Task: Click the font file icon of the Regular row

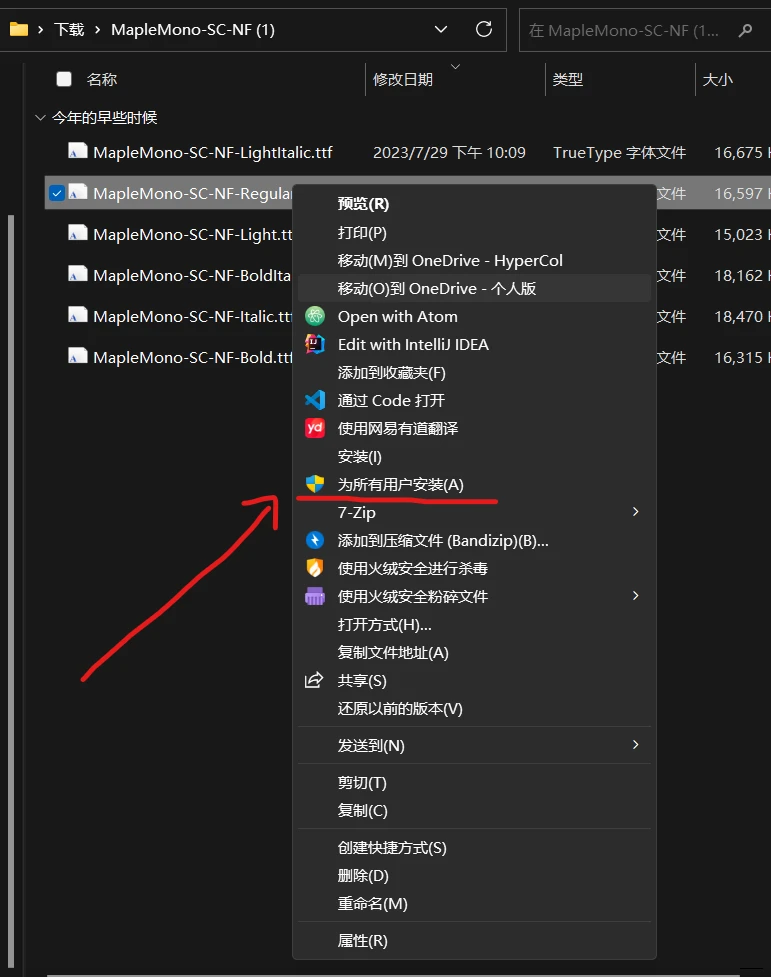Action: (77, 193)
